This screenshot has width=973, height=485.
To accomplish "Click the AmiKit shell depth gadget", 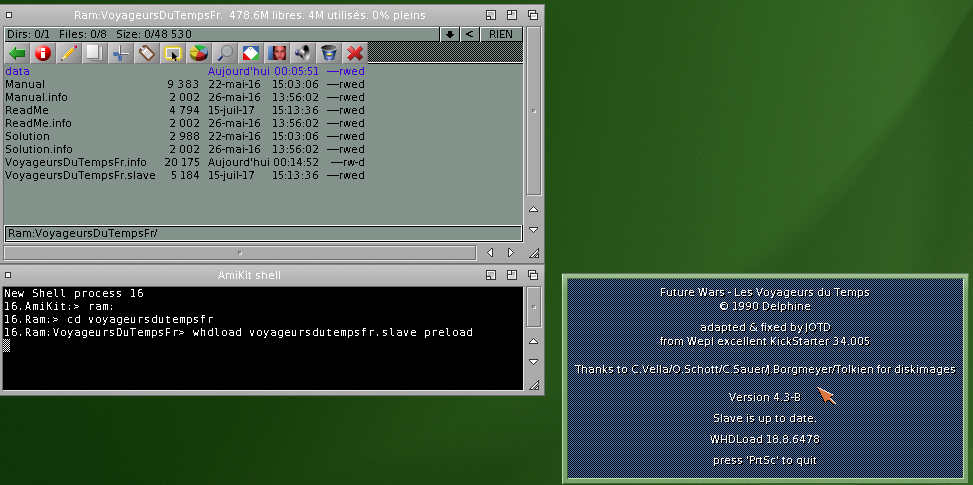I will pyautogui.click(x=533, y=275).
